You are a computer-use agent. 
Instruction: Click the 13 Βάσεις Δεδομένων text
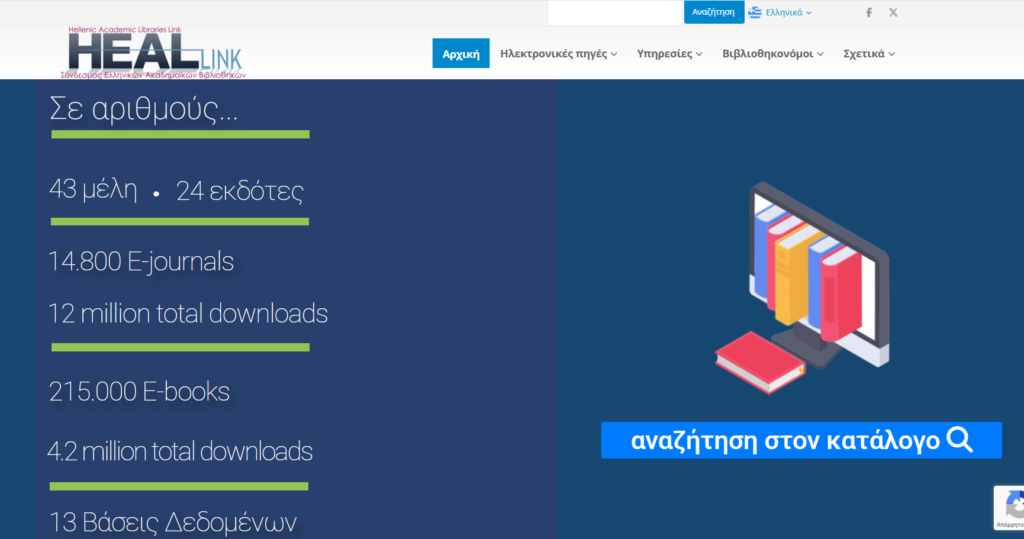tap(172, 522)
